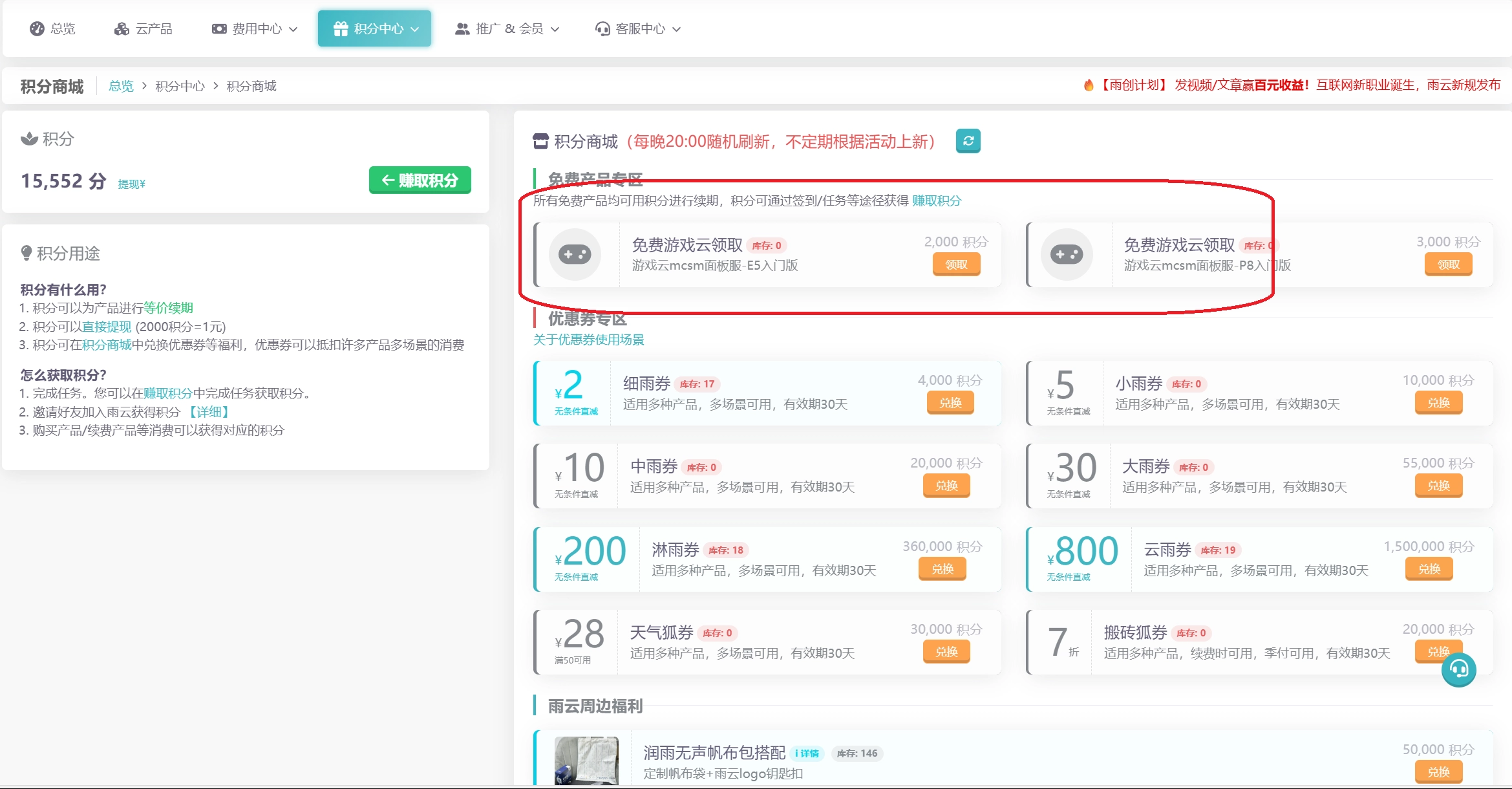Click the gamepad icon for E5入门版
The width and height of the screenshot is (1512, 789).
coord(574,255)
